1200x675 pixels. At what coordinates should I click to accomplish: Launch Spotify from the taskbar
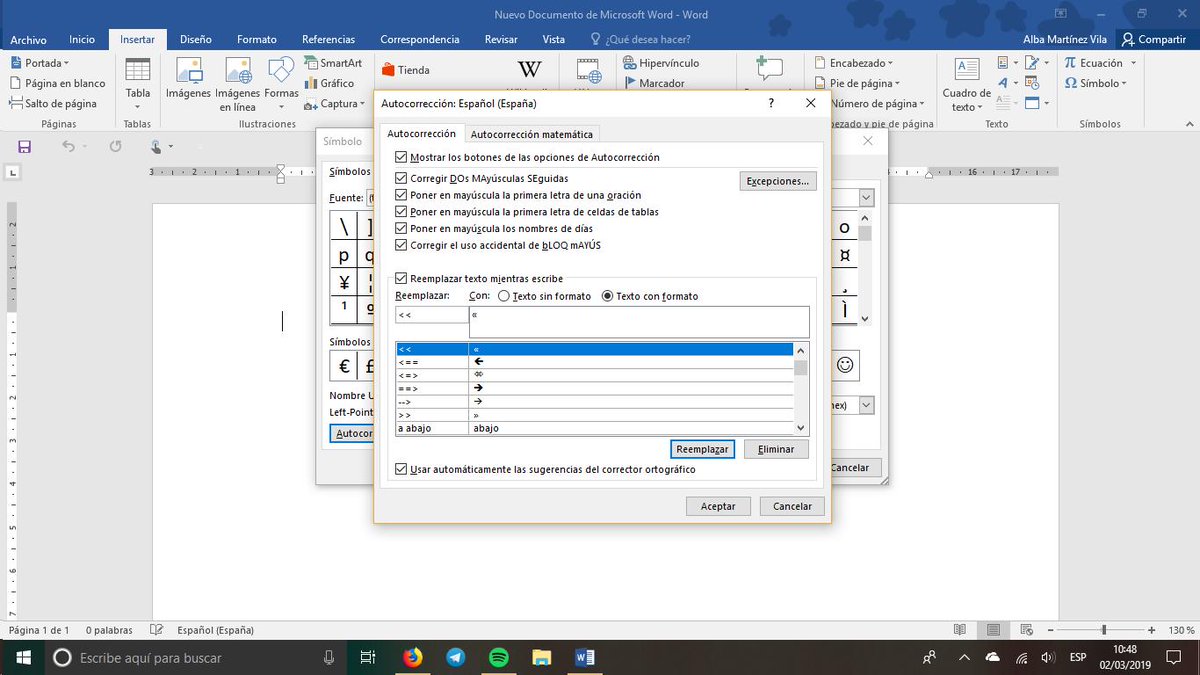[x=498, y=658]
